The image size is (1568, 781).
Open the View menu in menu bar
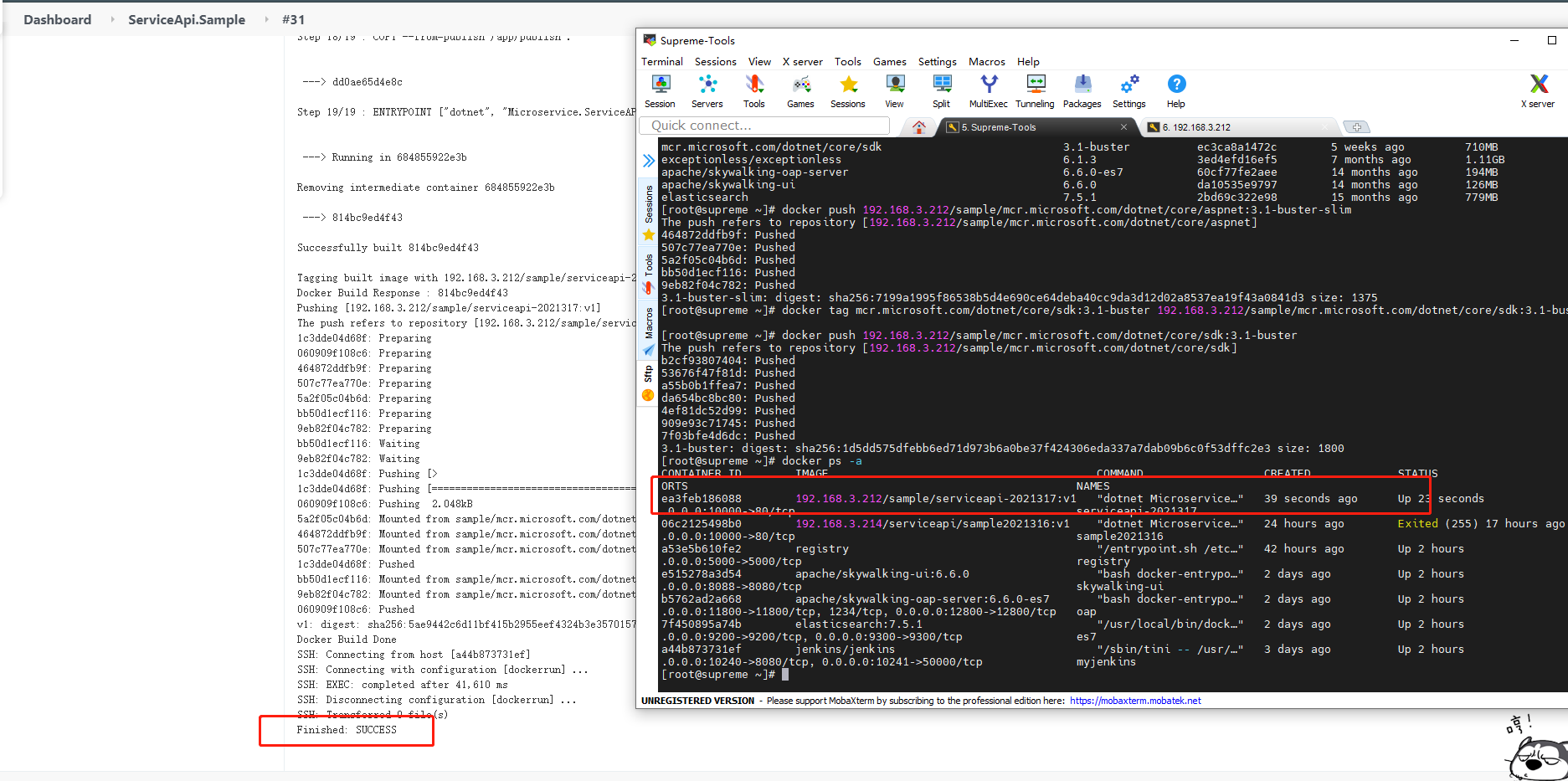click(759, 62)
